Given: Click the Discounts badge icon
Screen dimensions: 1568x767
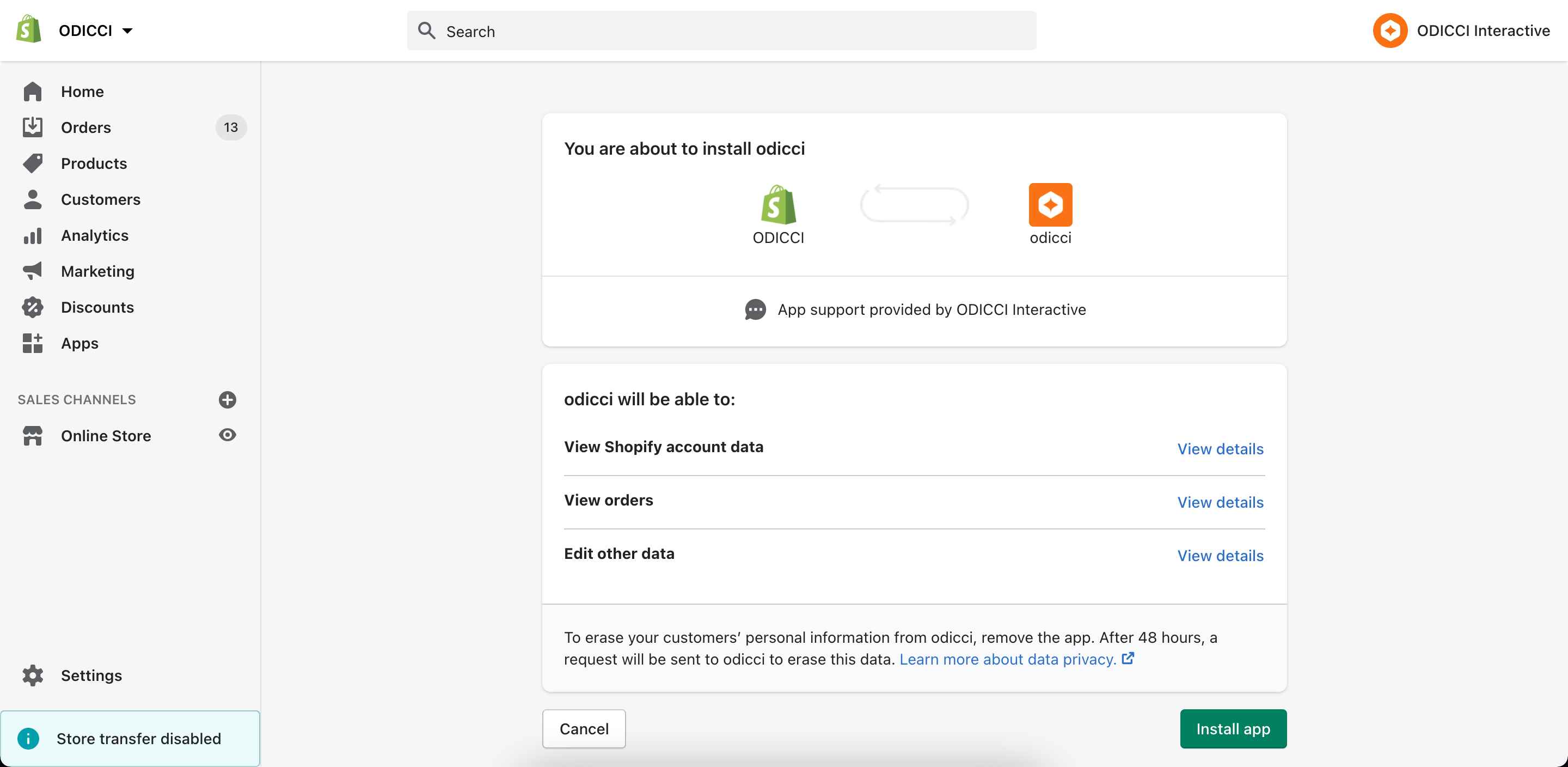Looking at the screenshot, I should tap(33, 307).
